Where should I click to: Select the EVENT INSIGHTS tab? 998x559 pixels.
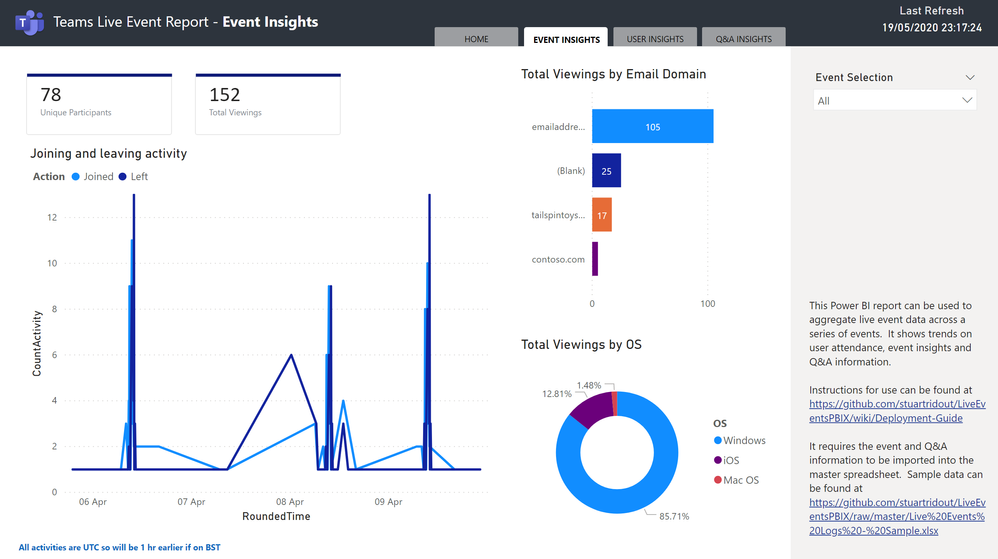(x=566, y=38)
